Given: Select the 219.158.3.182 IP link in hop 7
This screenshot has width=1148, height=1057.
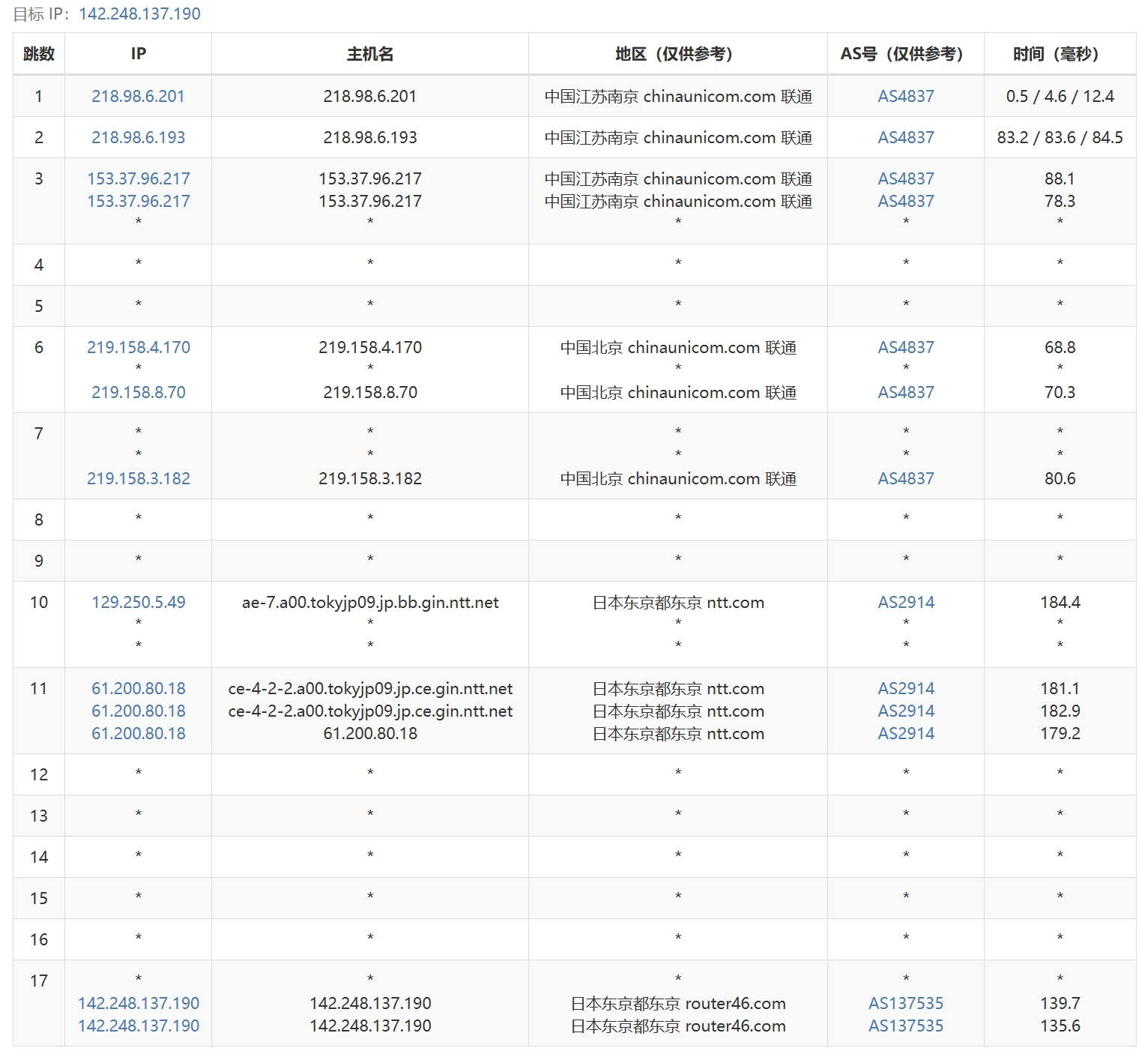Looking at the screenshot, I should tap(139, 478).
